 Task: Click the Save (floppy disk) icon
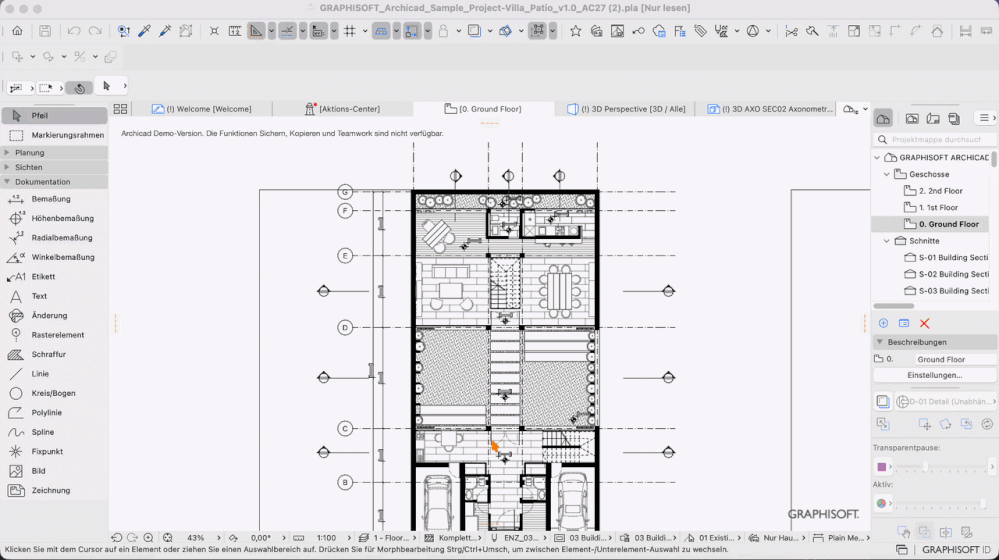pyautogui.click(x=45, y=31)
